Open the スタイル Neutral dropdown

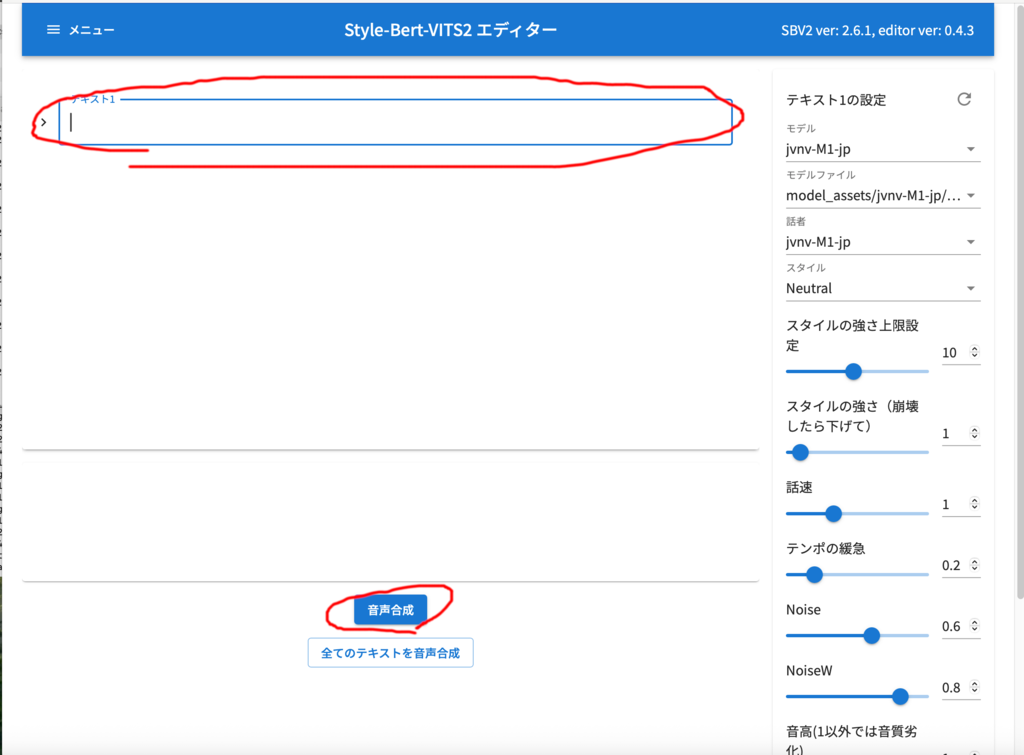coord(883,288)
